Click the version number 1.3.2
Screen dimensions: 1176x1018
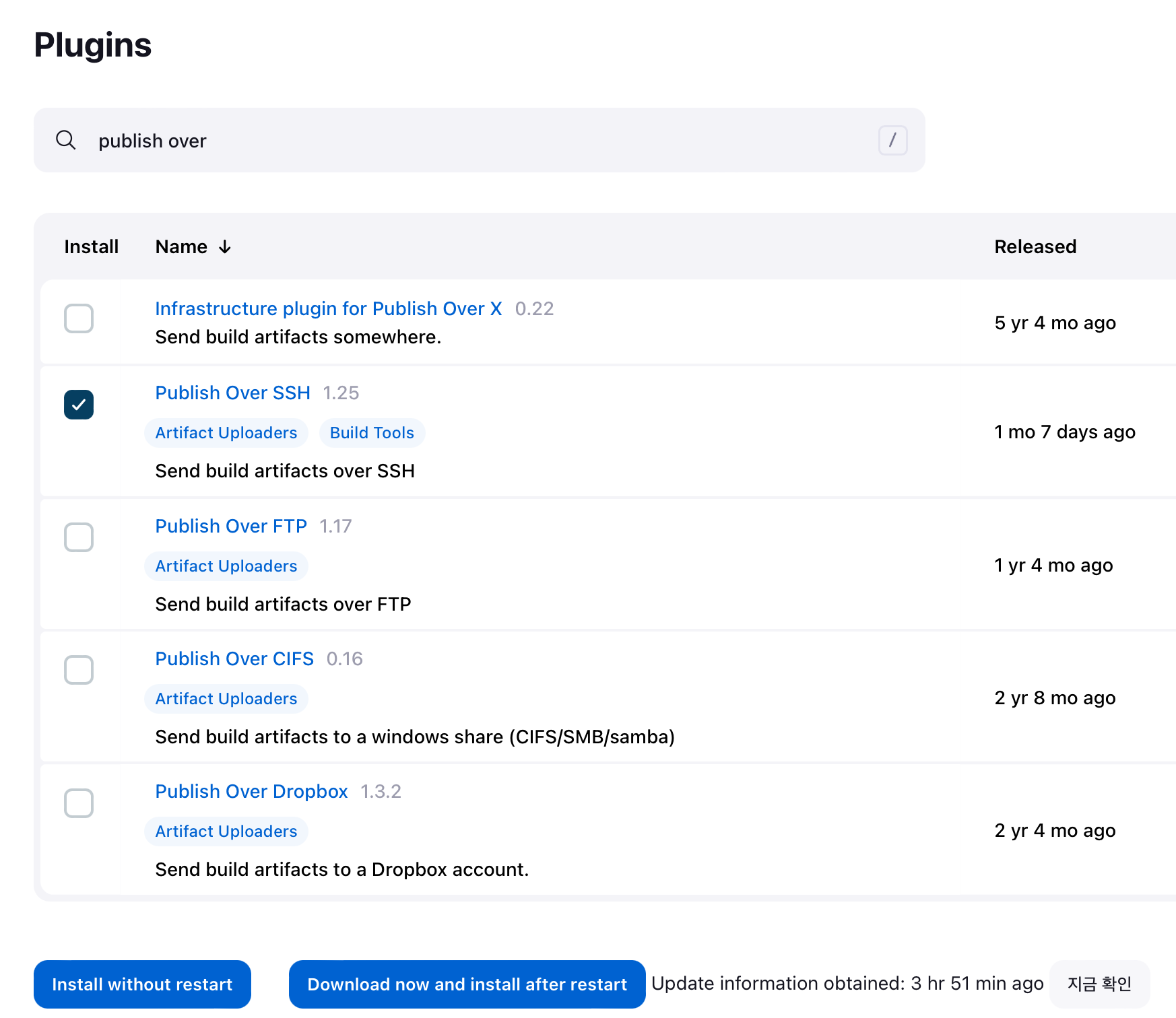[381, 791]
